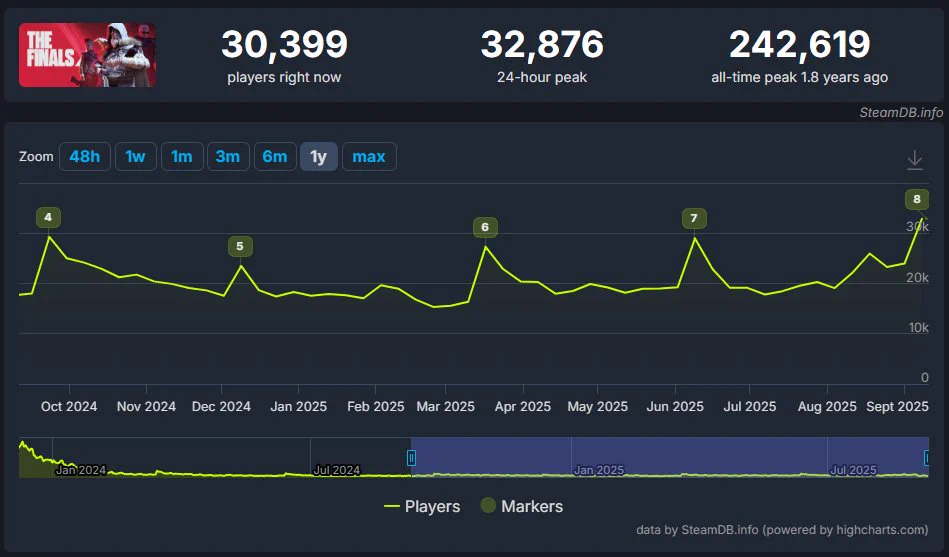
Task: Set zoom range to 1m
Action: click(x=182, y=157)
